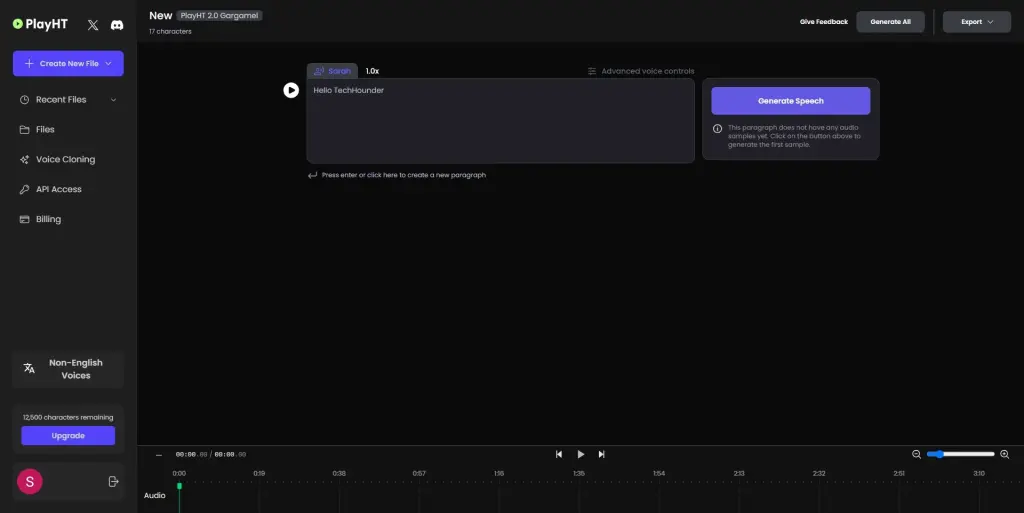Play the Hello TechHounder paragraph preview
The image size is (1024, 513).
tap(291, 90)
